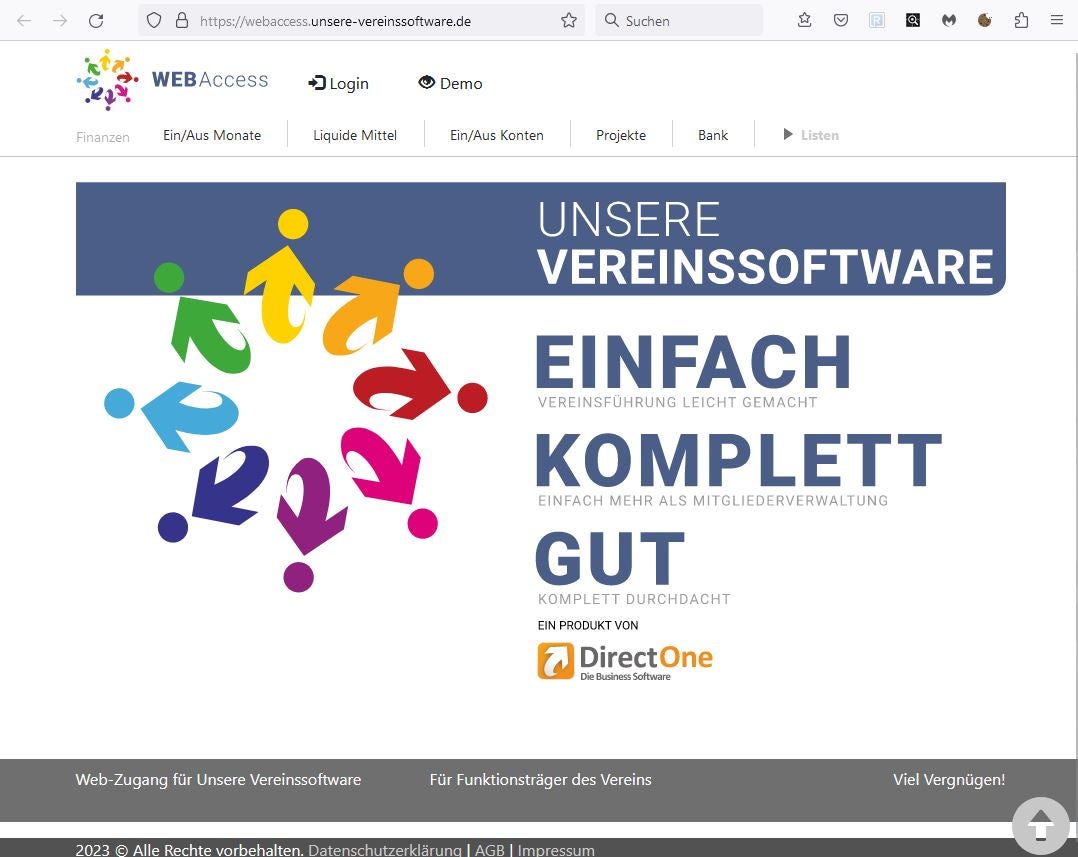The image size is (1078, 857).
Task: Open the Projekte menu item
Action: tap(621, 135)
